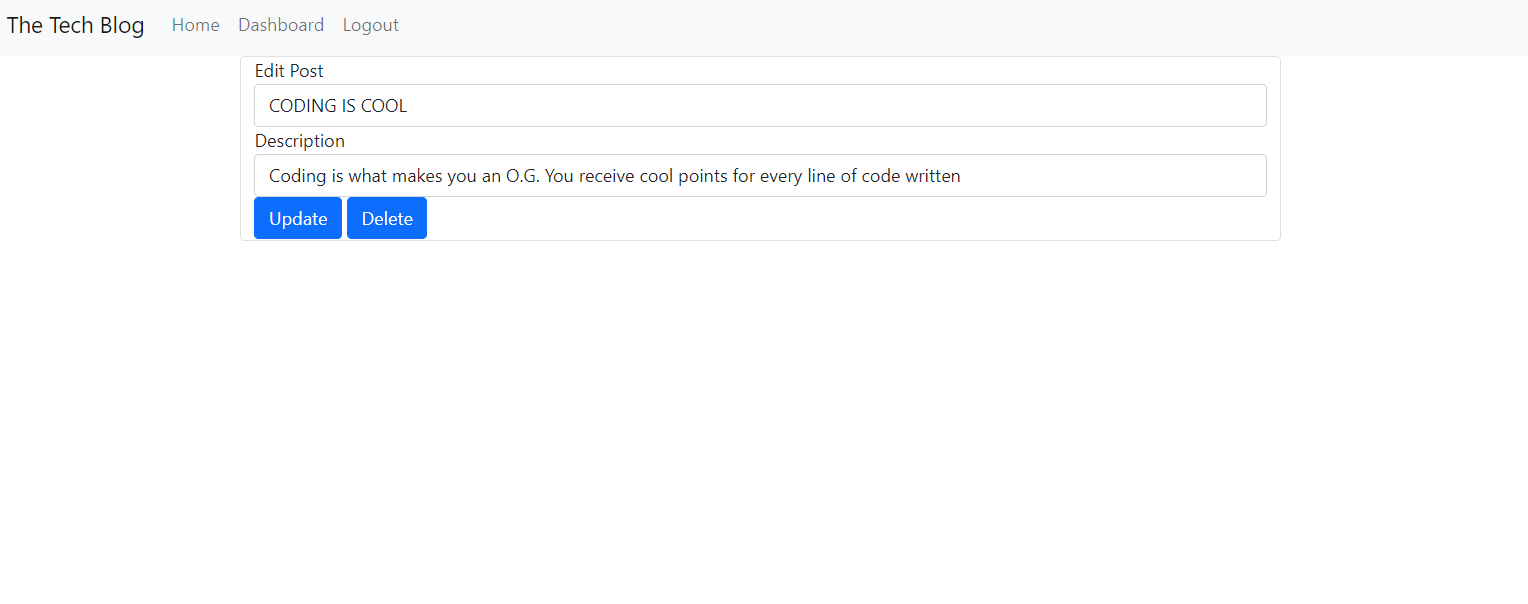Click the Edit Post form card

[760, 148]
